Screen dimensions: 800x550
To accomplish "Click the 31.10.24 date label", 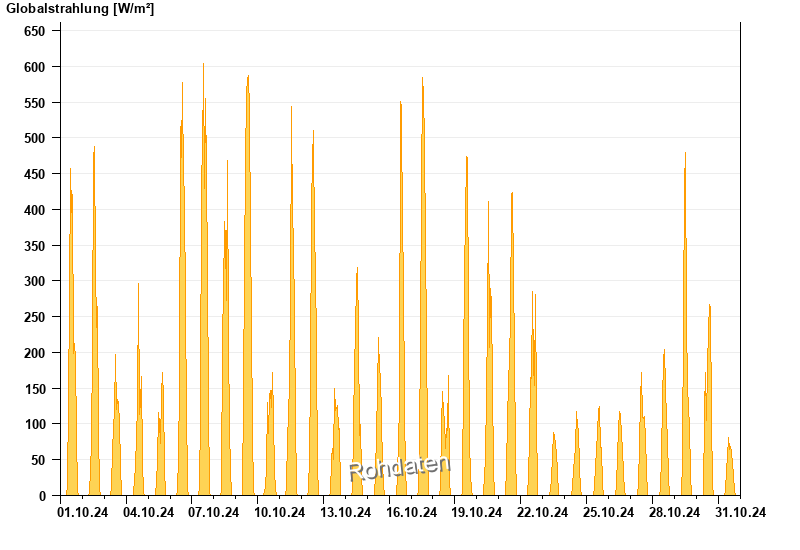I will pyautogui.click(x=740, y=512).
